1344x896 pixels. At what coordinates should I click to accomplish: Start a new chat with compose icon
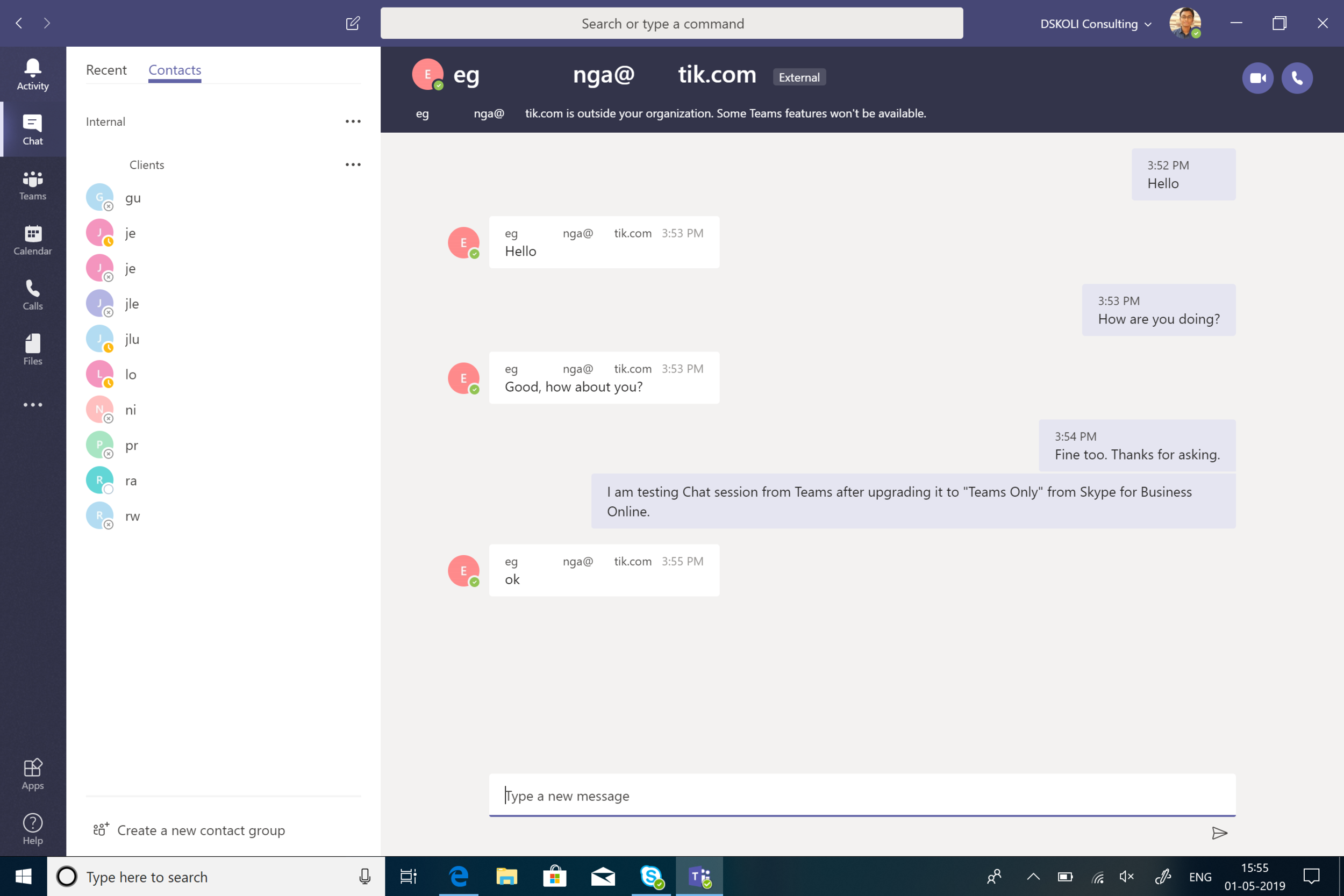click(353, 24)
